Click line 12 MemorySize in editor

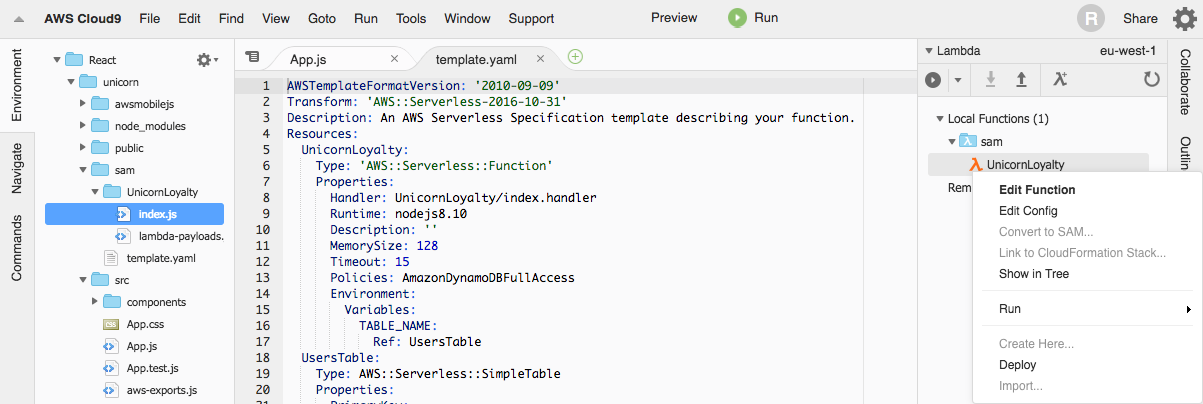tap(383, 246)
